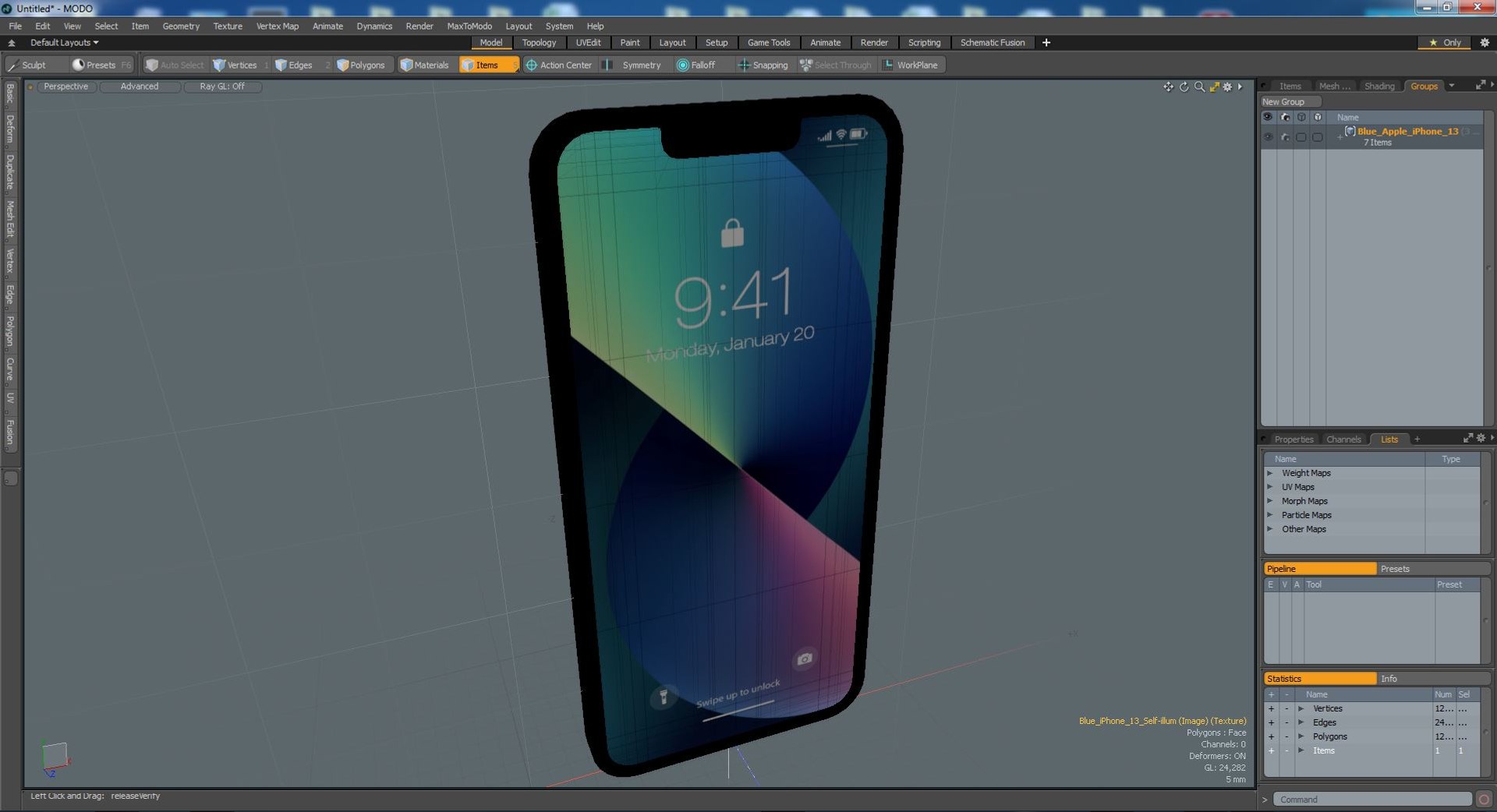Maximize the viewport with the yellow arrows icon
The image size is (1497, 812).
point(1214,86)
